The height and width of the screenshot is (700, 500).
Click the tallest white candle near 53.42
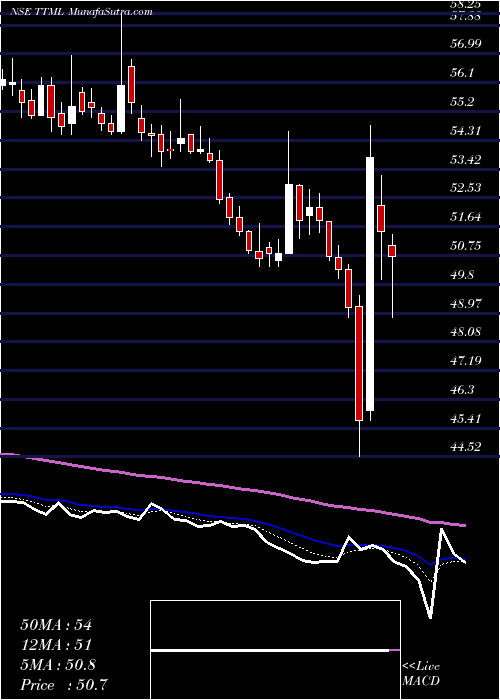(370, 284)
